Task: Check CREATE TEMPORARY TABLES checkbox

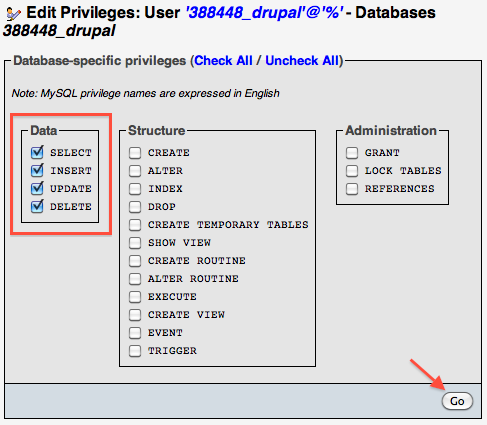Action: pos(135,225)
